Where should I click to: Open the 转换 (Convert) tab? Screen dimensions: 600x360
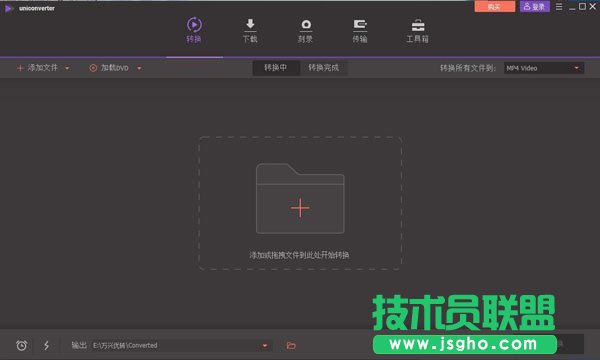click(x=194, y=30)
